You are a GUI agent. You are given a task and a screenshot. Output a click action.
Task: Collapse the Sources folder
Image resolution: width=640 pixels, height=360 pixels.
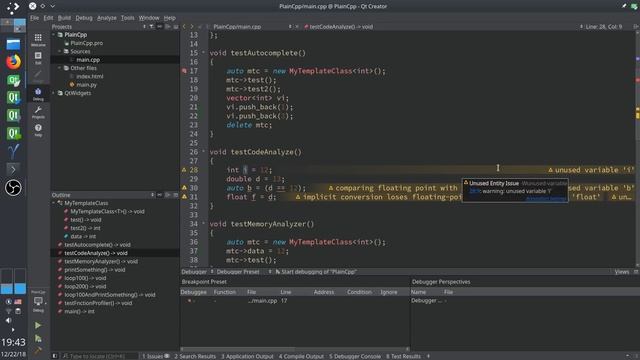60,51
